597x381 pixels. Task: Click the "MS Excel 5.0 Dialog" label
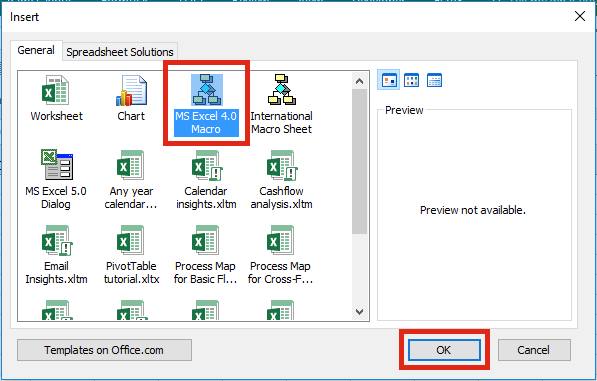click(x=56, y=198)
